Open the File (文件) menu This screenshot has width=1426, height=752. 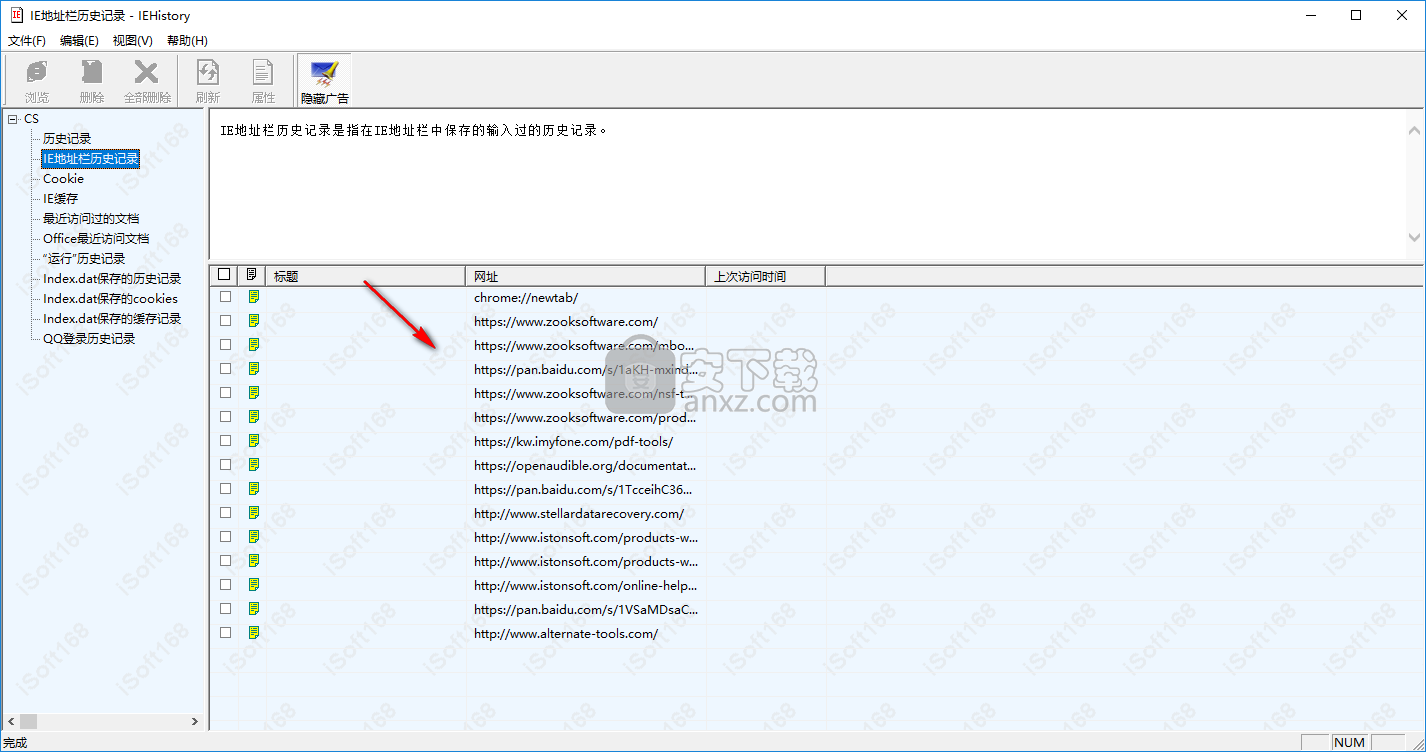(x=27, y=41)
